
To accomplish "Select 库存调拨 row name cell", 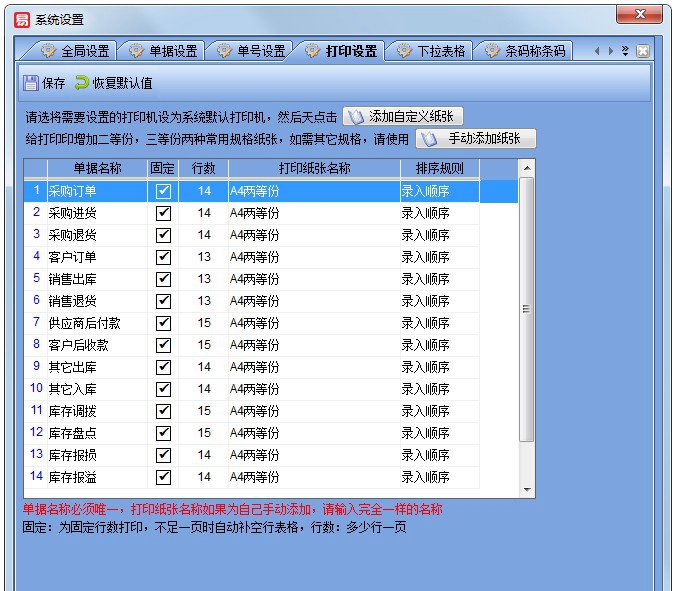I will coord(97,411).
